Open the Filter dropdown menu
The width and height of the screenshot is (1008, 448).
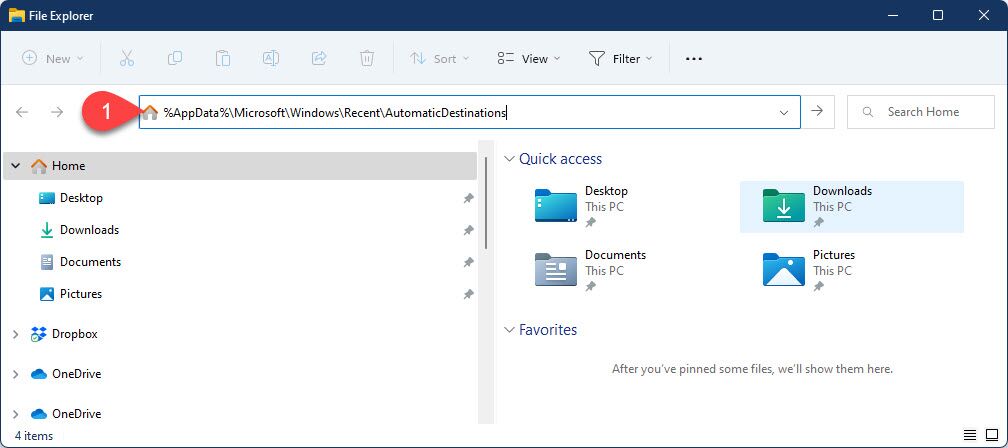(x=620, y=58)
